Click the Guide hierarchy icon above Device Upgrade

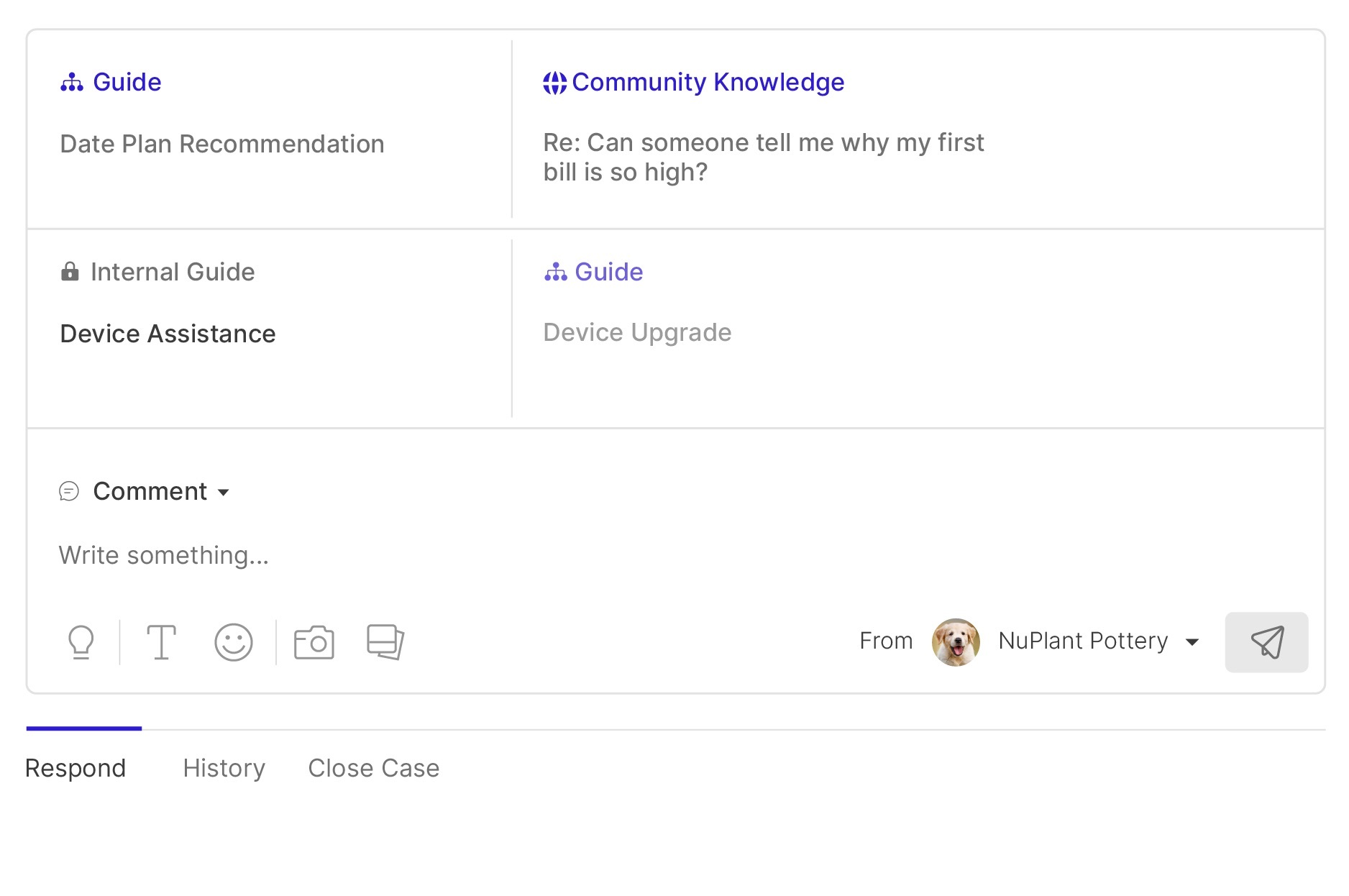point(556,272)
